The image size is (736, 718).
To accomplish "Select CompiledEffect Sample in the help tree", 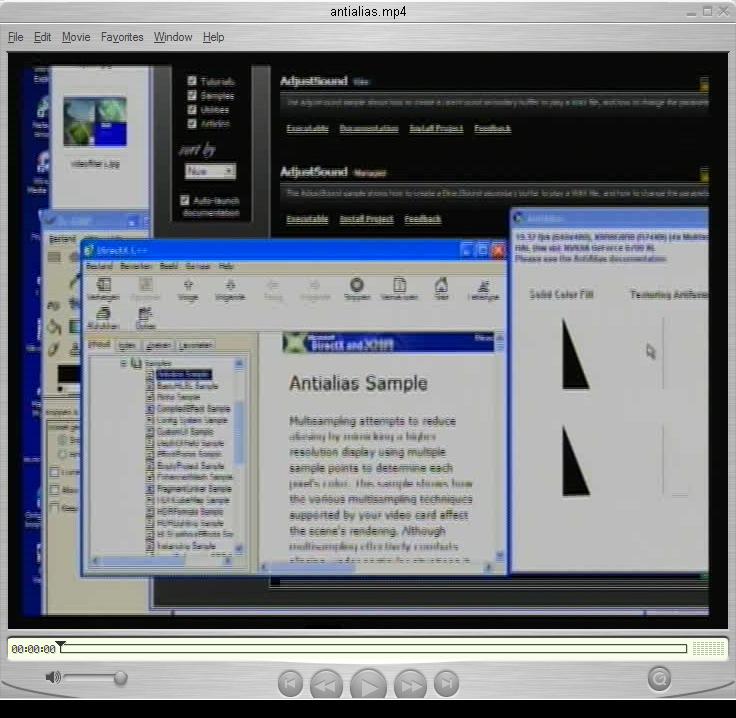I will click(193, 409).
